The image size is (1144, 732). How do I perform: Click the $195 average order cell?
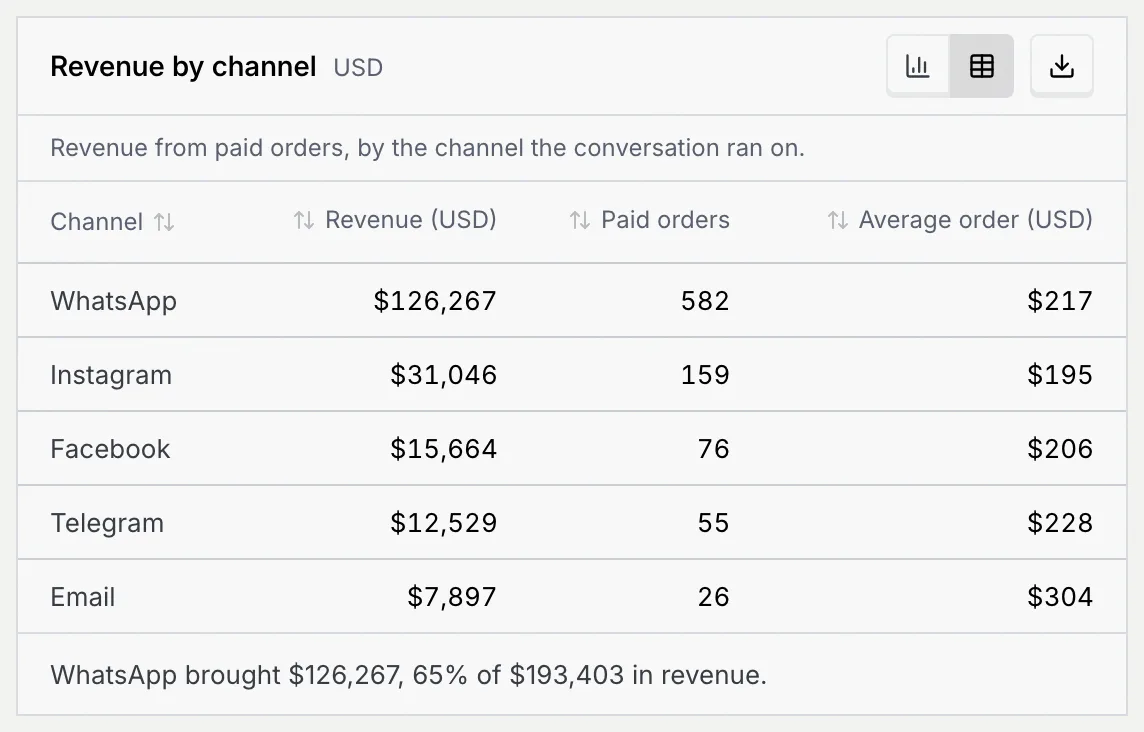pos(1059,375)
